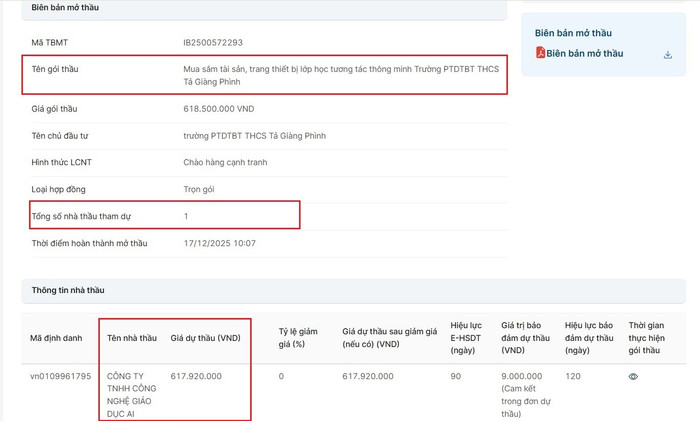Click contractor name CÔNG TY TNHH CÔNG NGHỆ GIÁO DỤC AI
This screenshot has height=421, width=700.
click(x=132, y=395)
